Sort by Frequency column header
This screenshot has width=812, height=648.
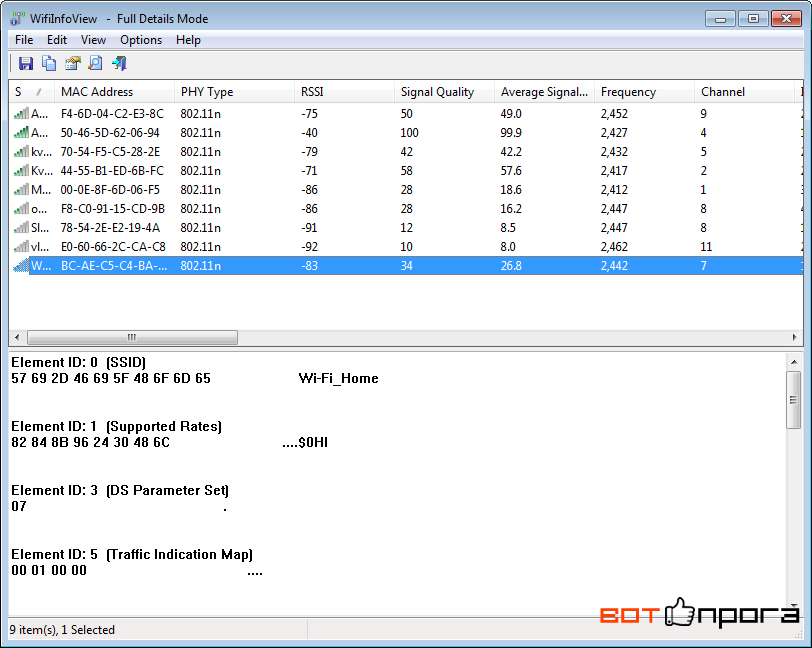click(644, 92)
